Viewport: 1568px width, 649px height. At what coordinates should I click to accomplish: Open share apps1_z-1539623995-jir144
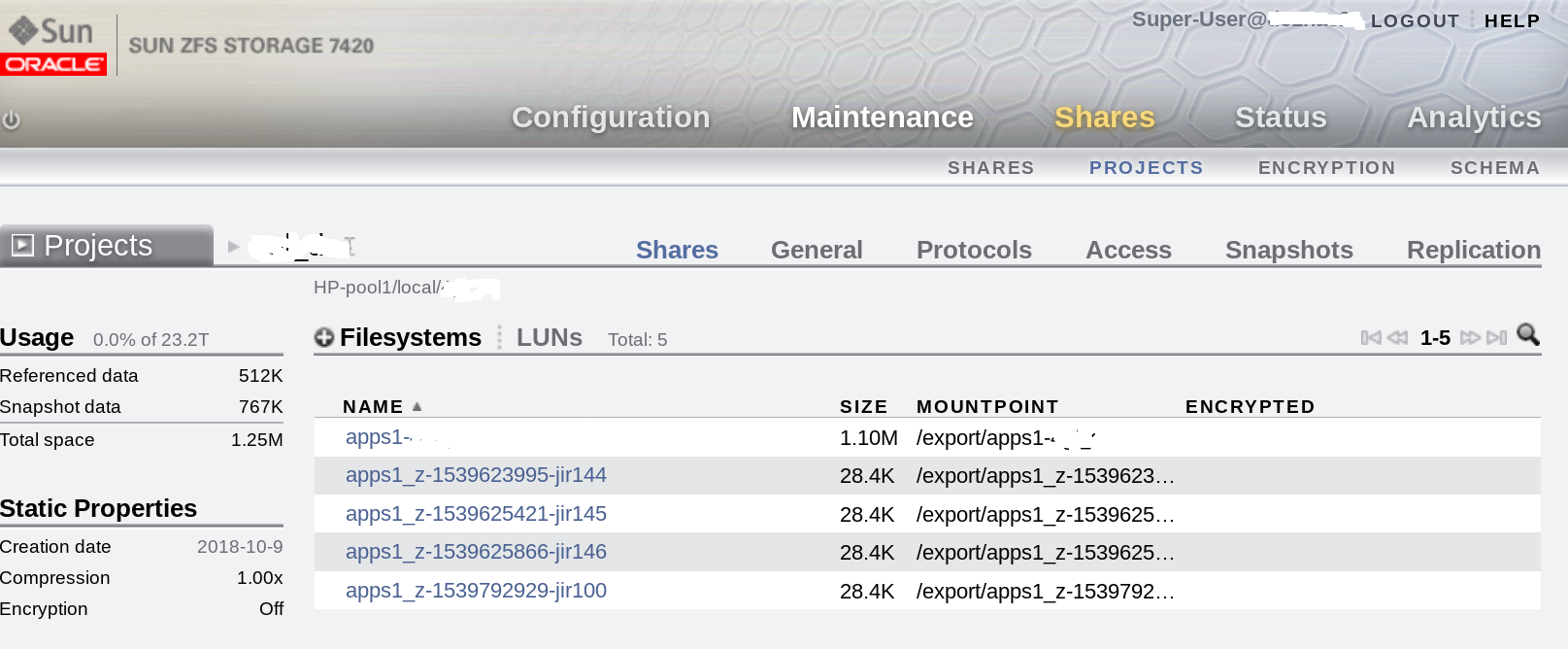click(x=476, y=475)
